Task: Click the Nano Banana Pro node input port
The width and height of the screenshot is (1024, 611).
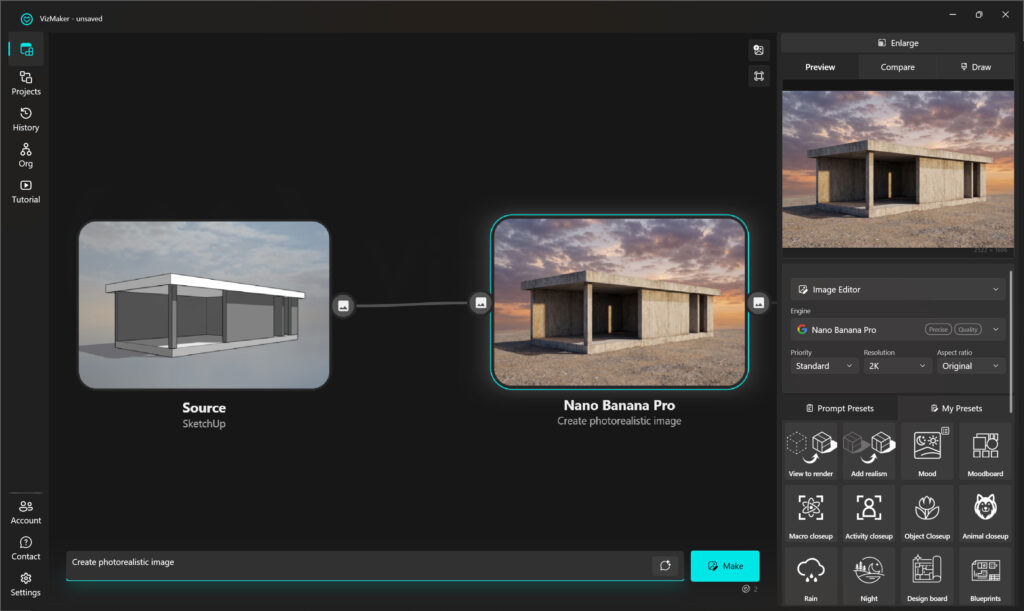Action: [x=481, y=303]
